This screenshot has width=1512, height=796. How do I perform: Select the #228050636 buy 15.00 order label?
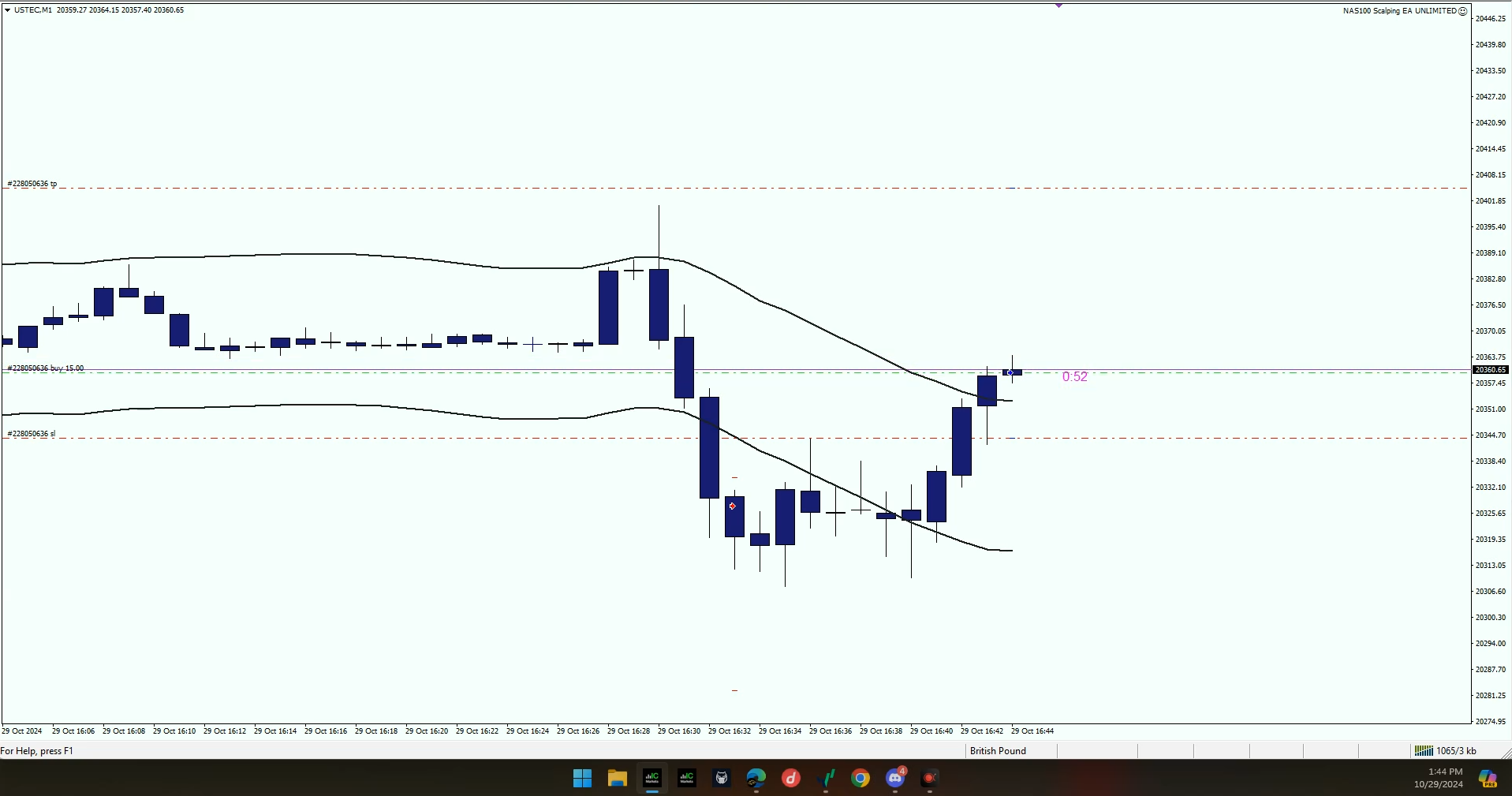click(x=46, y=368)
